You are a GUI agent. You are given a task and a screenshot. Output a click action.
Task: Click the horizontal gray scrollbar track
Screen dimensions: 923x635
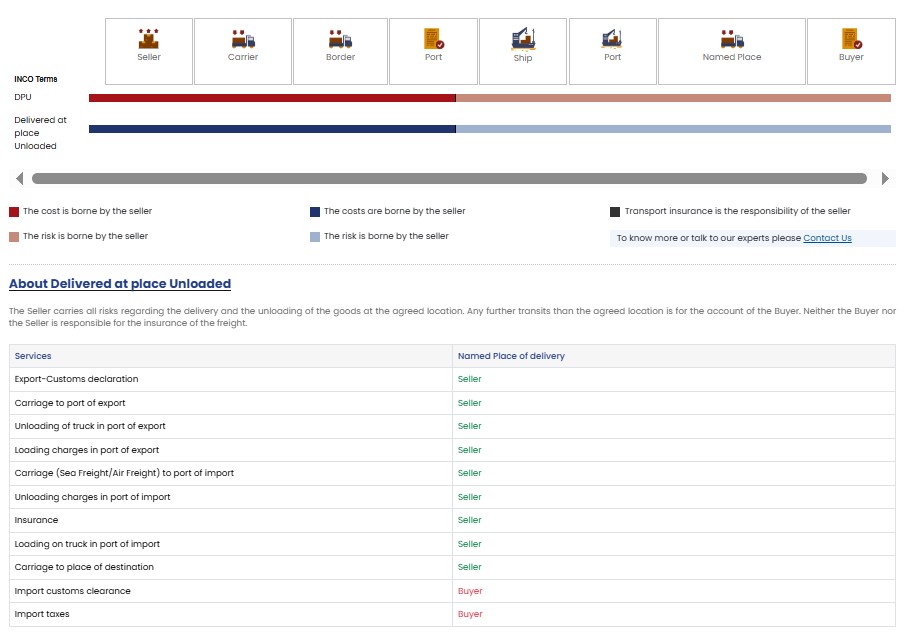point(449,179)
